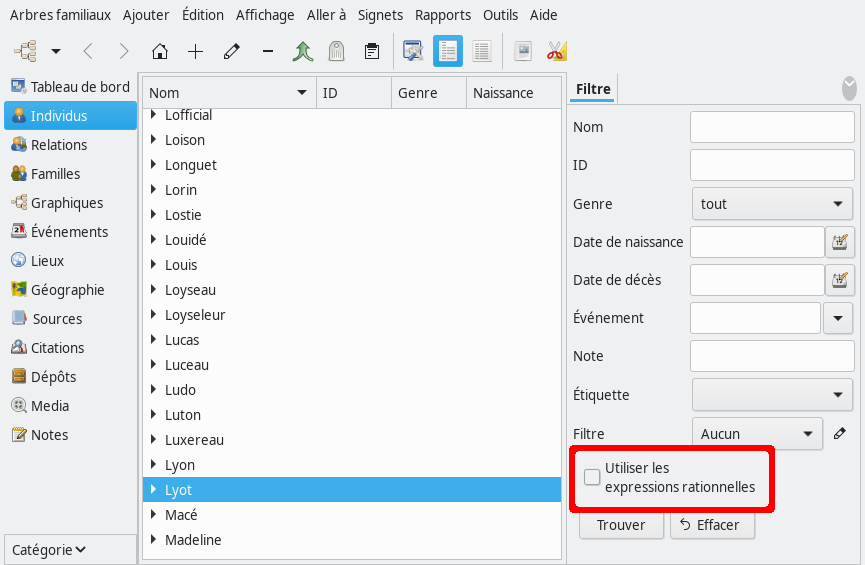Open the Genre dropdown set to tout
This screenshot has height=565, width=865.
click(x=772, y=204)
